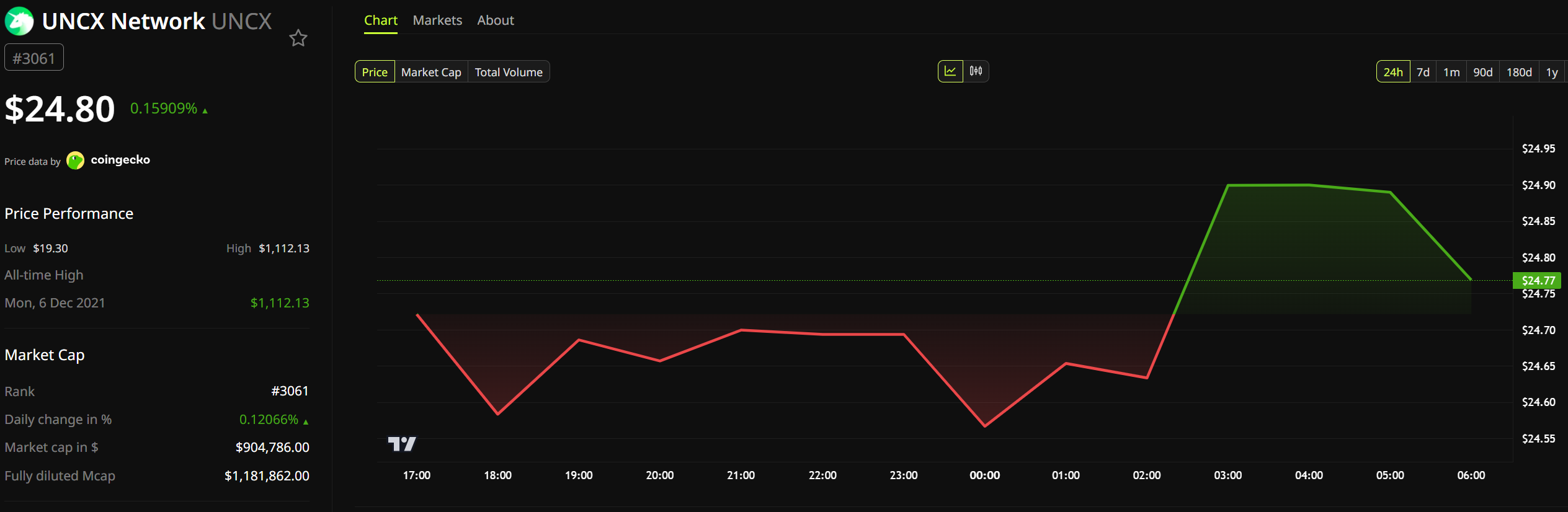This screenshot has height=512, width=1568.
Task: Click the Mon, 6 Dec 2021 date
Action: (55, 303)
